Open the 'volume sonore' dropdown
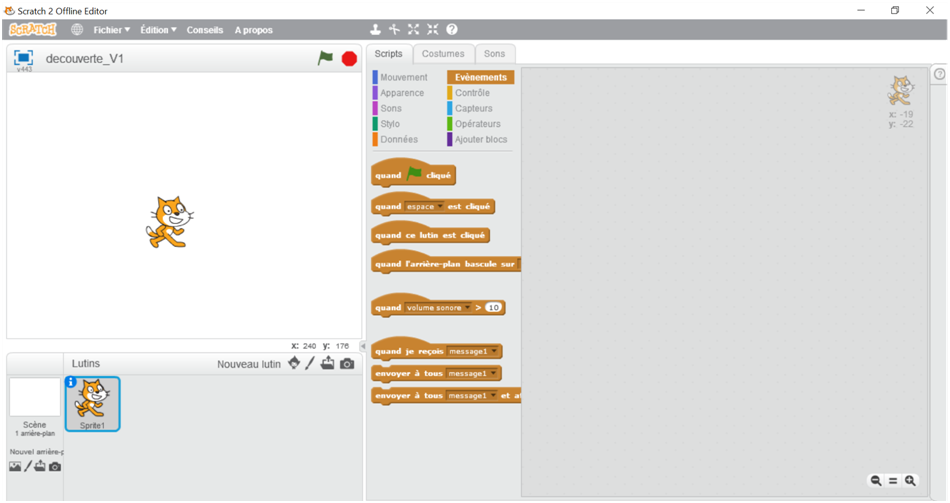Viewport: 950px width, 503px height. (467, 308)
